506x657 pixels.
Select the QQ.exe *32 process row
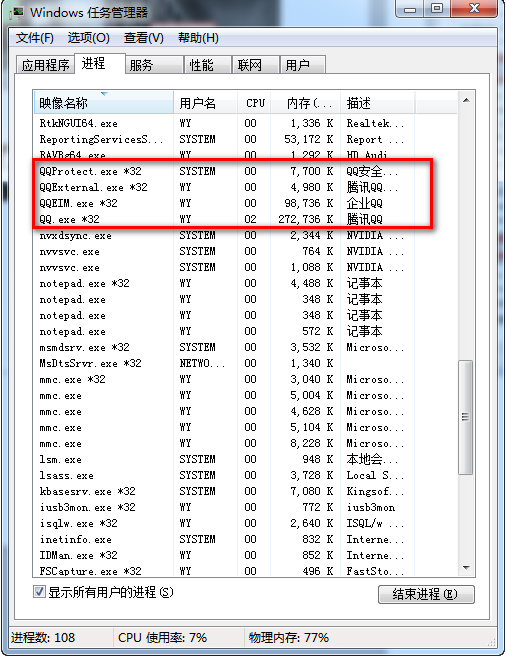tap(245, 219)
